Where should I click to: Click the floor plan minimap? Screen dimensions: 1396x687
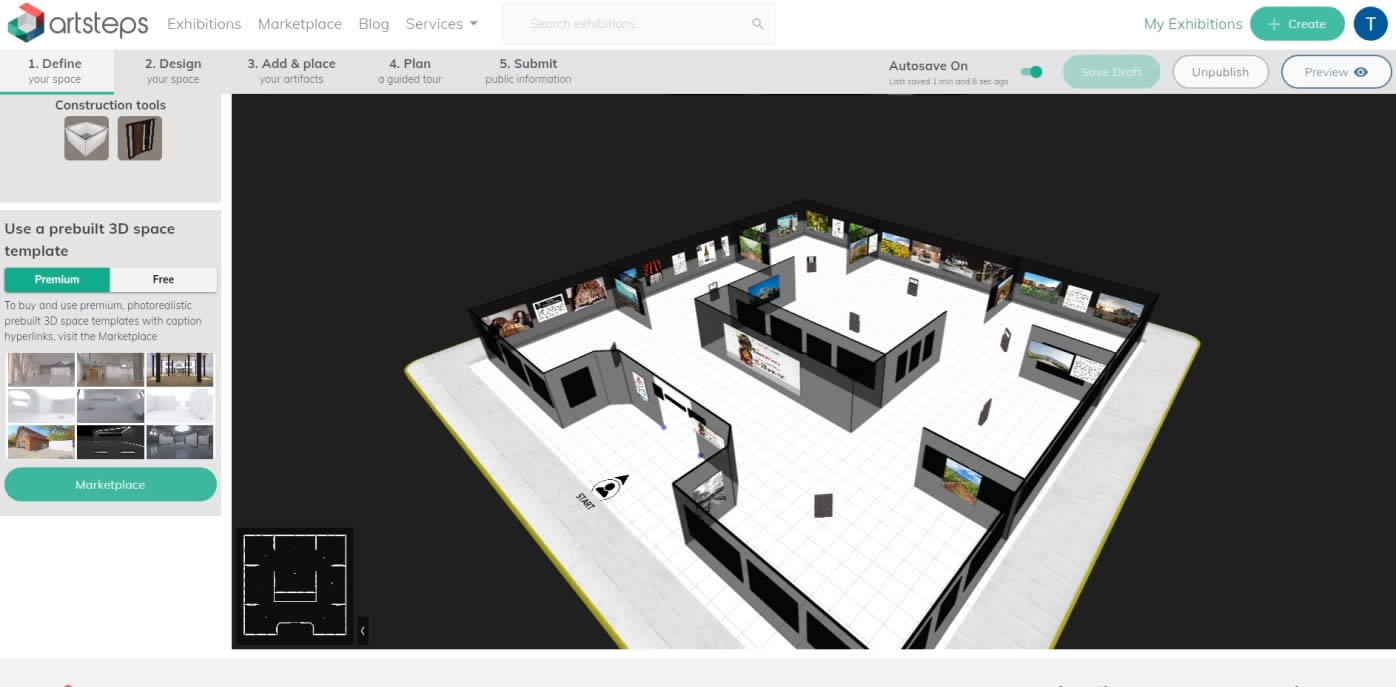(295, 585)
